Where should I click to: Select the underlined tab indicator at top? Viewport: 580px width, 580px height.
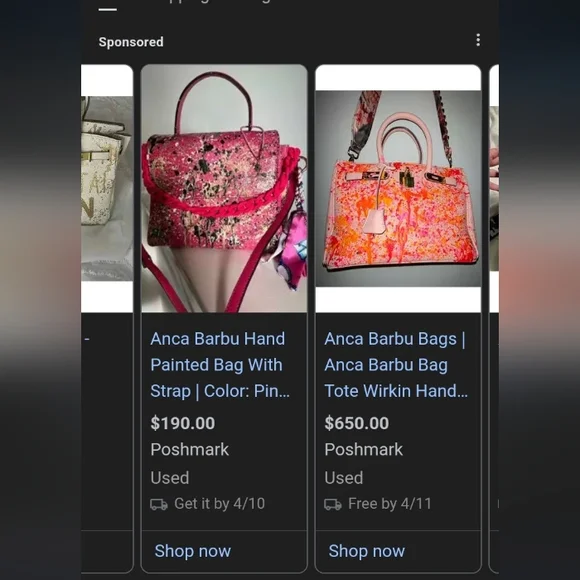(x=108, y=10)
